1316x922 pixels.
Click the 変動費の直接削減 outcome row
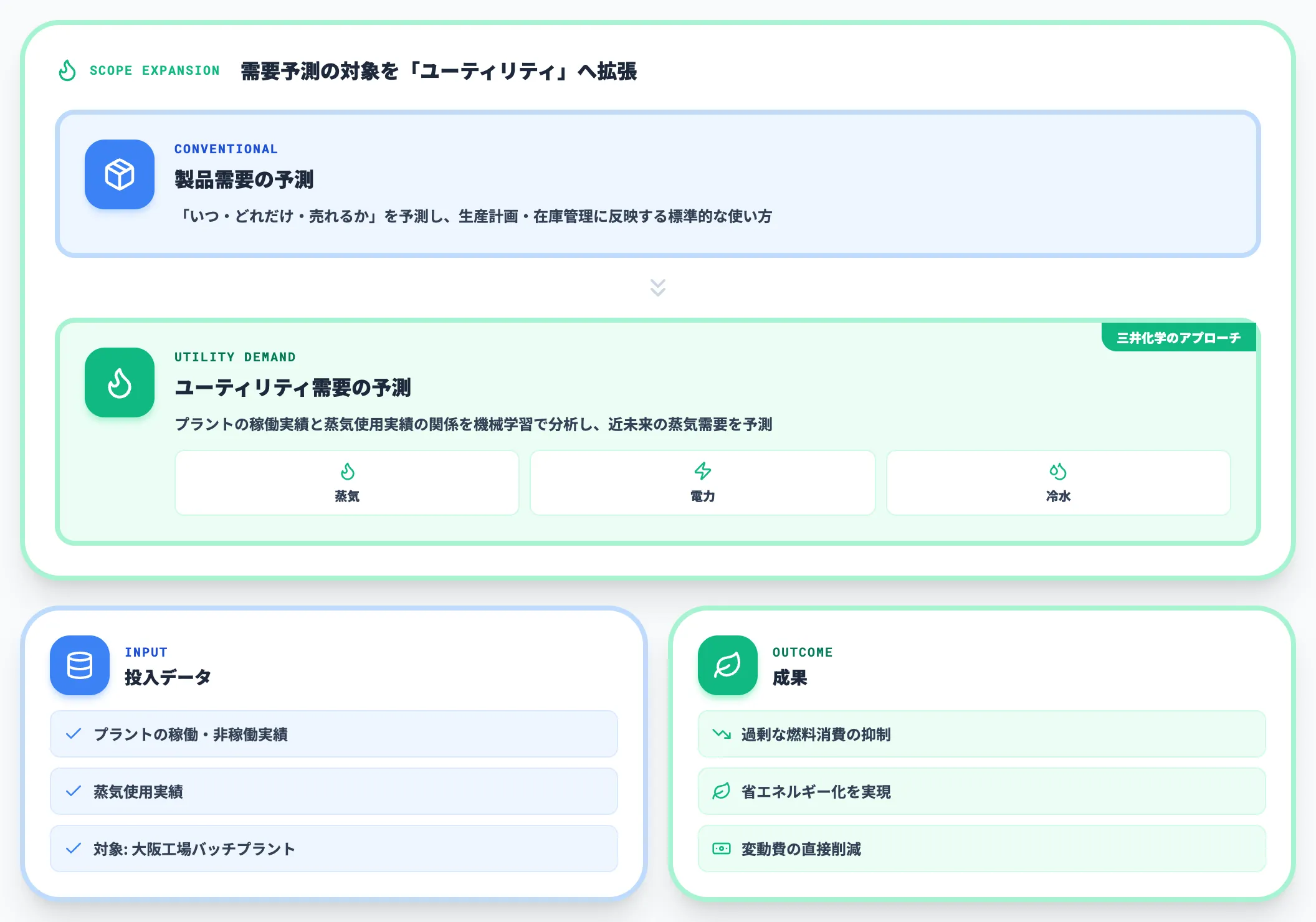982,848
